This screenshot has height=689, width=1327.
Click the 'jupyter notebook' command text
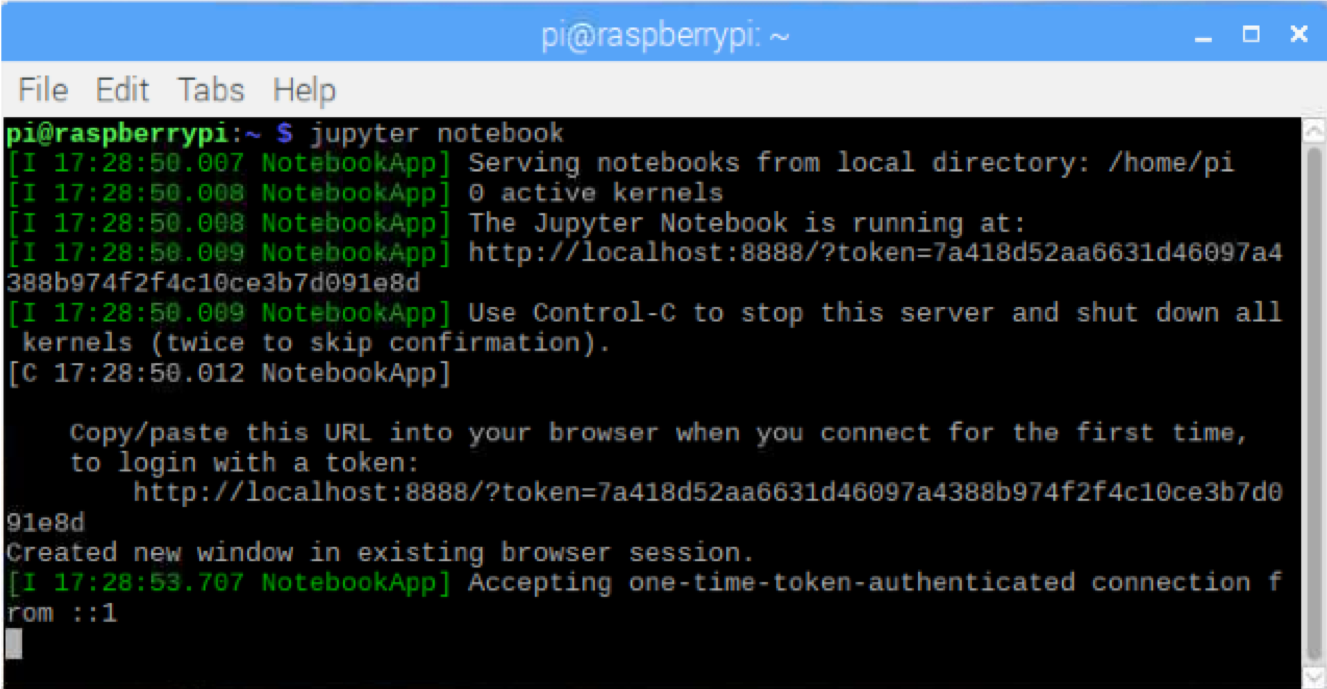(x=436, y=133)
